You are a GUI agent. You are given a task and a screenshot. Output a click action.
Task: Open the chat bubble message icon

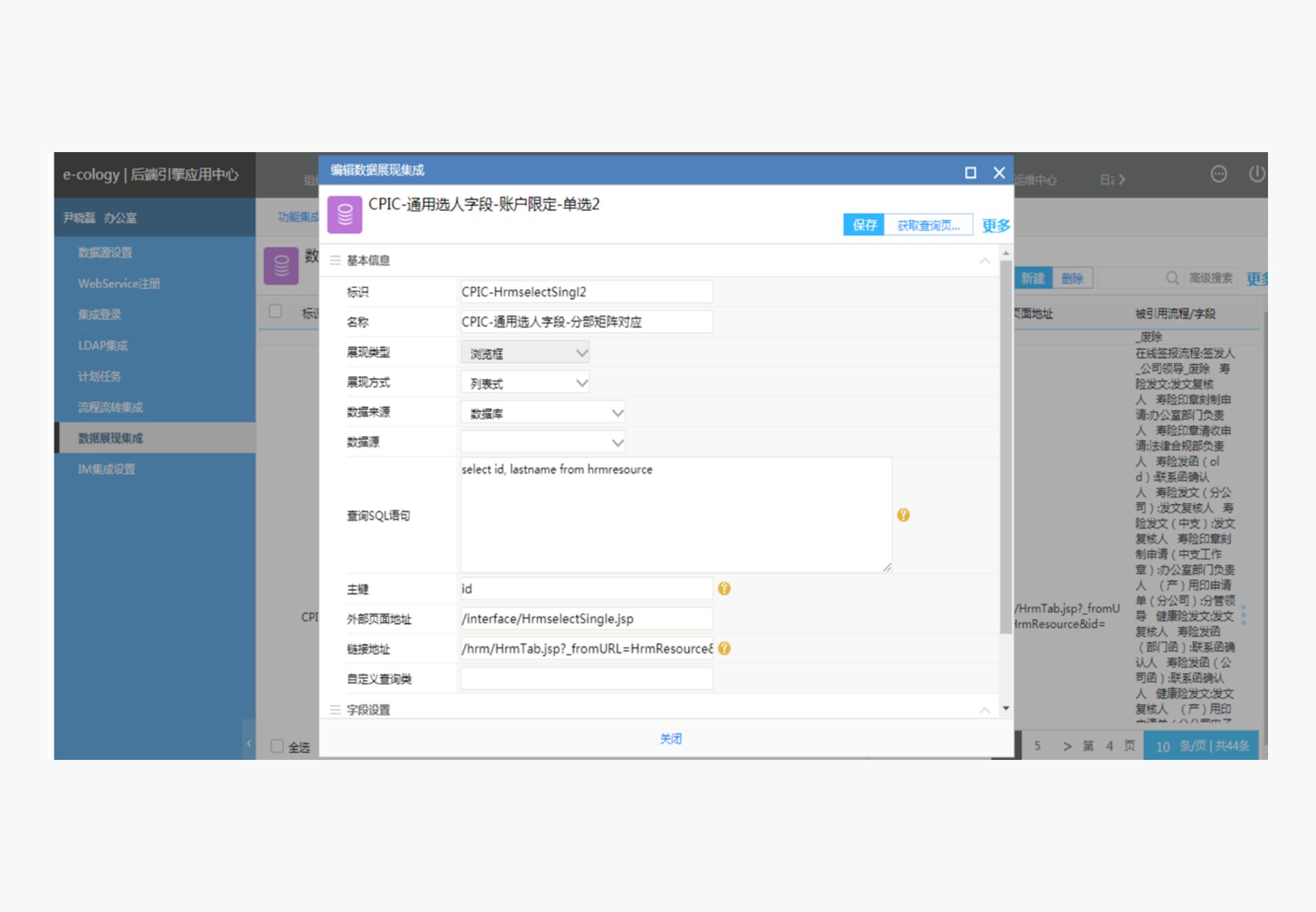(1218, 174)
